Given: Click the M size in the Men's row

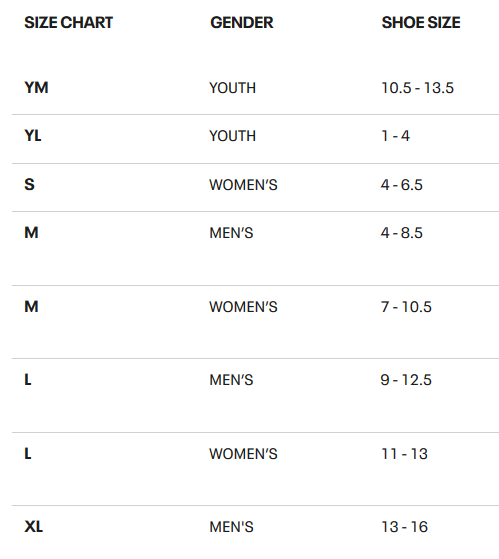Looking at the screenshot, I should (x=31, y=232).
